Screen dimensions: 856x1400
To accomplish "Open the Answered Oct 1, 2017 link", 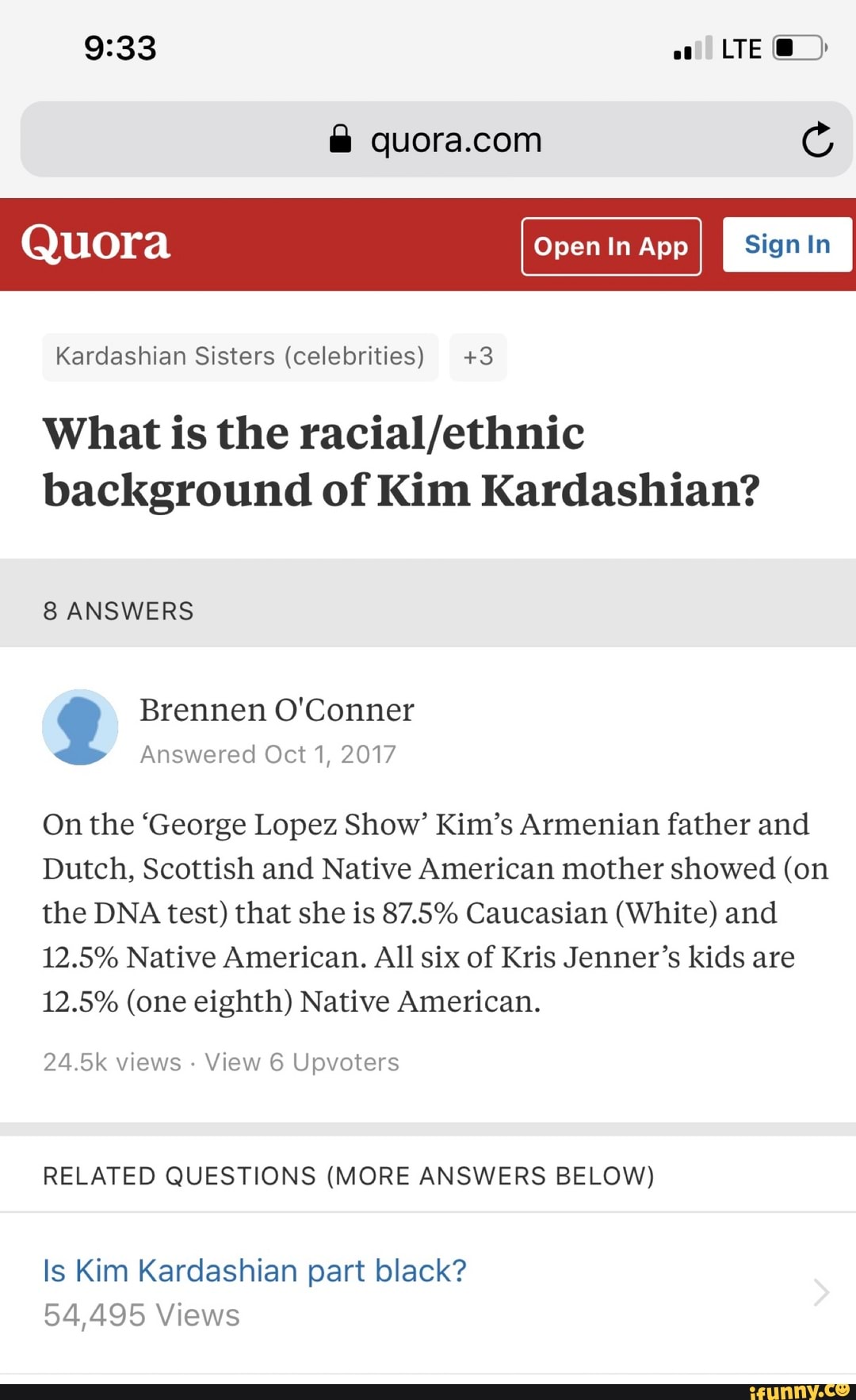I will coord(268,754).
